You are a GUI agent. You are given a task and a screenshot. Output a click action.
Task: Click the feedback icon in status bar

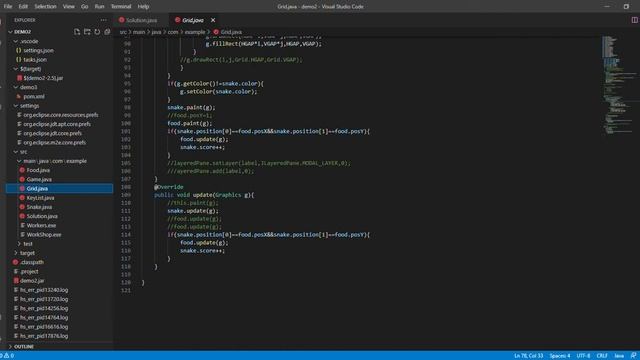(633, 356)
